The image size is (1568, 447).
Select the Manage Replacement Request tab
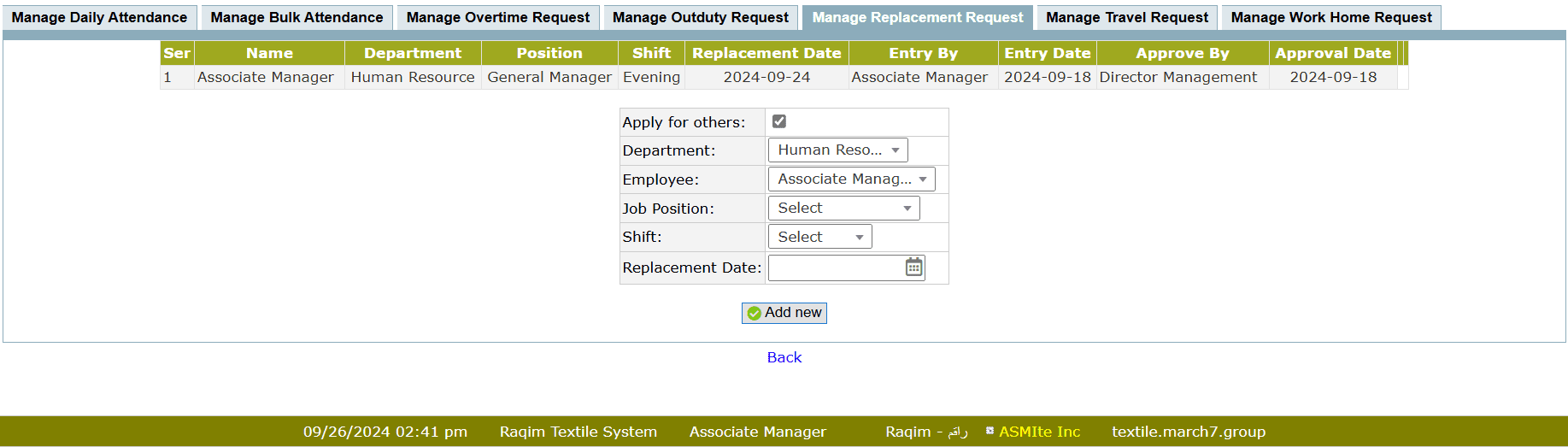click(918, 17)
